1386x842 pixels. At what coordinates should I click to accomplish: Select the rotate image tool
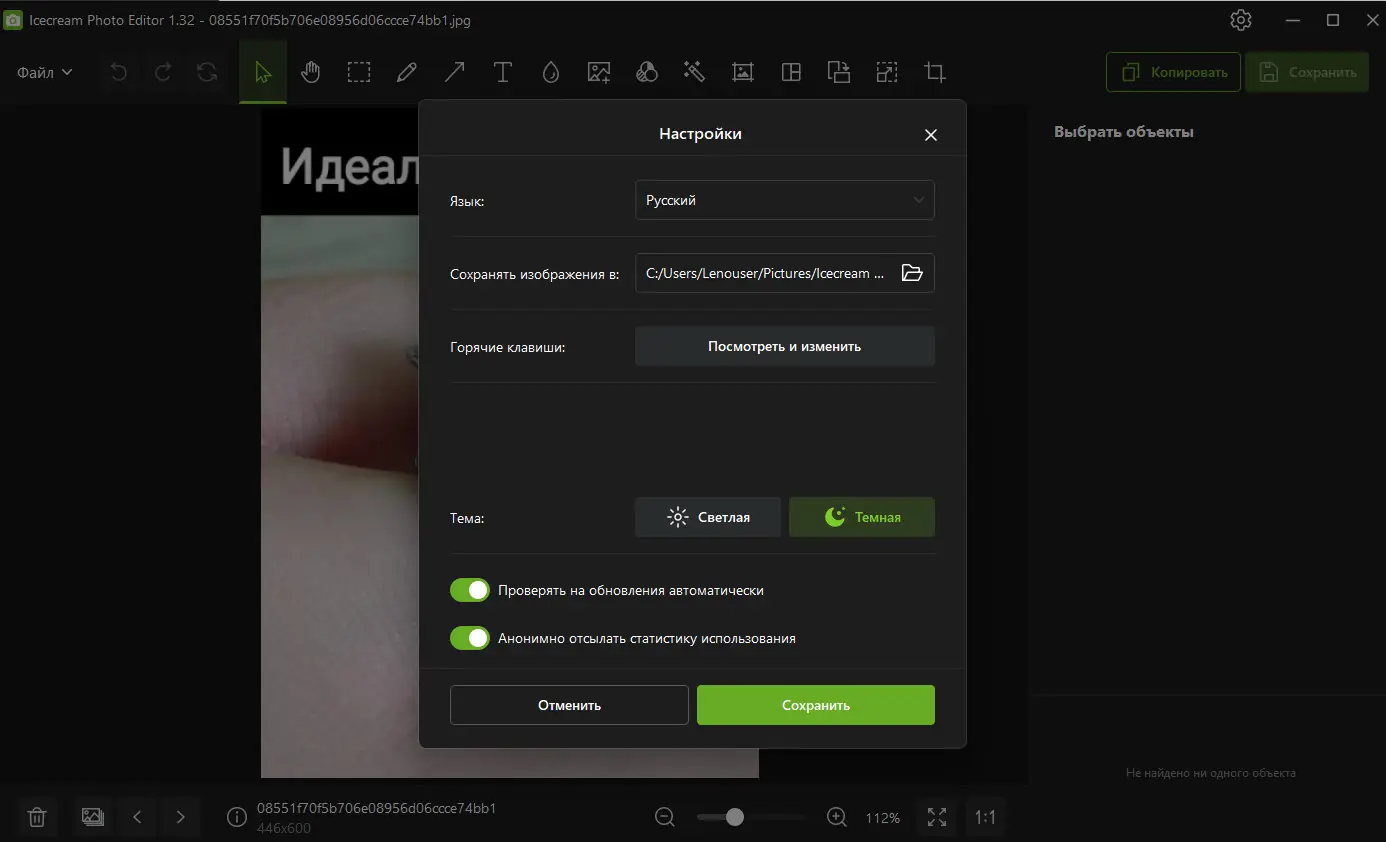pyautogui.click(x=838, y=72)
